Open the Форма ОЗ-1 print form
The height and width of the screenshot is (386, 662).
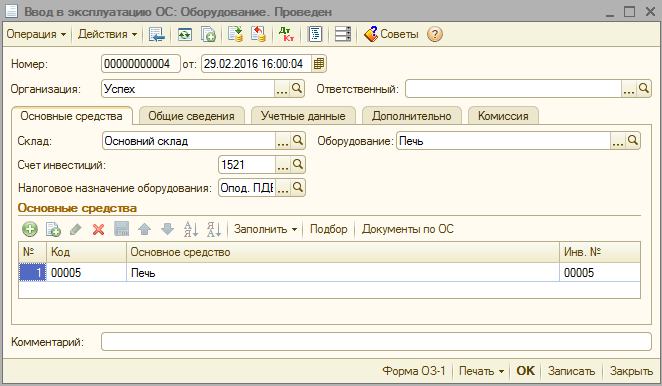414,371
